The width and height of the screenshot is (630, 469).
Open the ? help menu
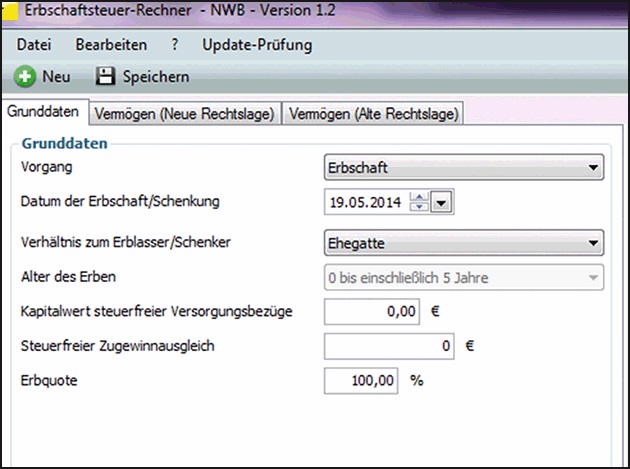[175, 45]
